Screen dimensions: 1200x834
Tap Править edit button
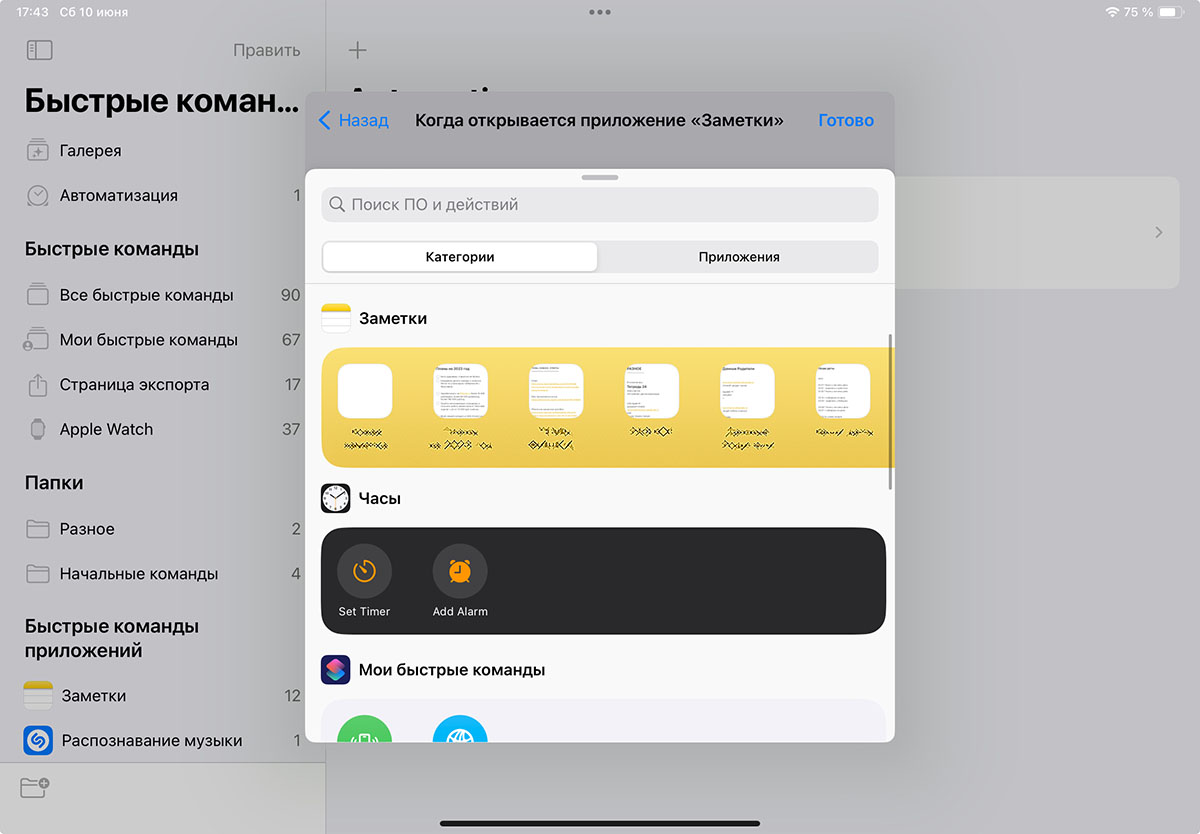pyautogui.click(x=267, y=50)
